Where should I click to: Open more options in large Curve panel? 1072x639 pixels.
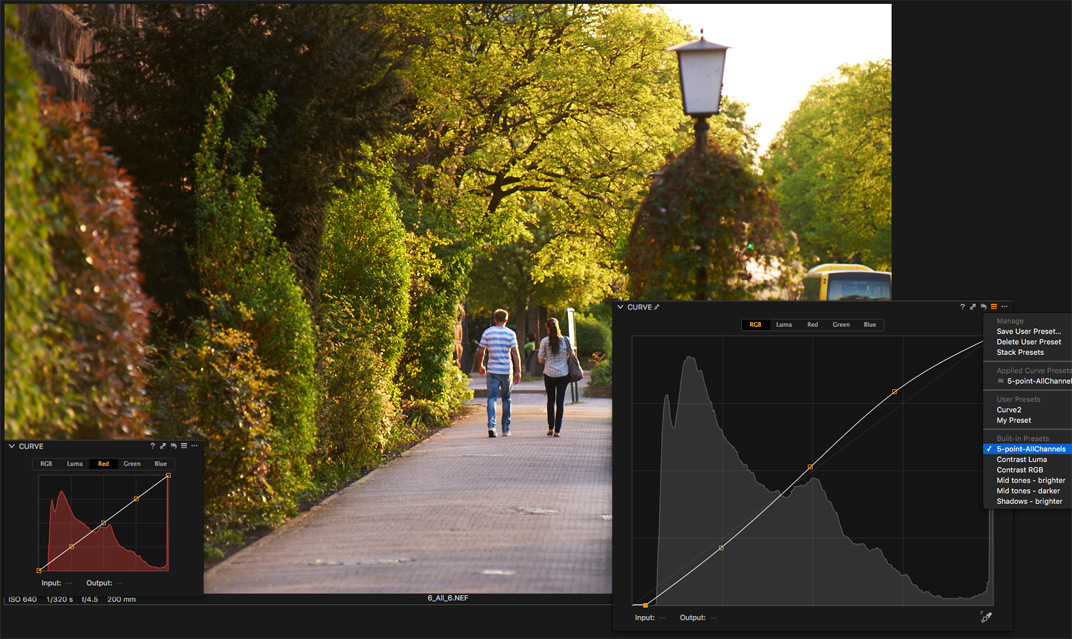[1004, 307]
